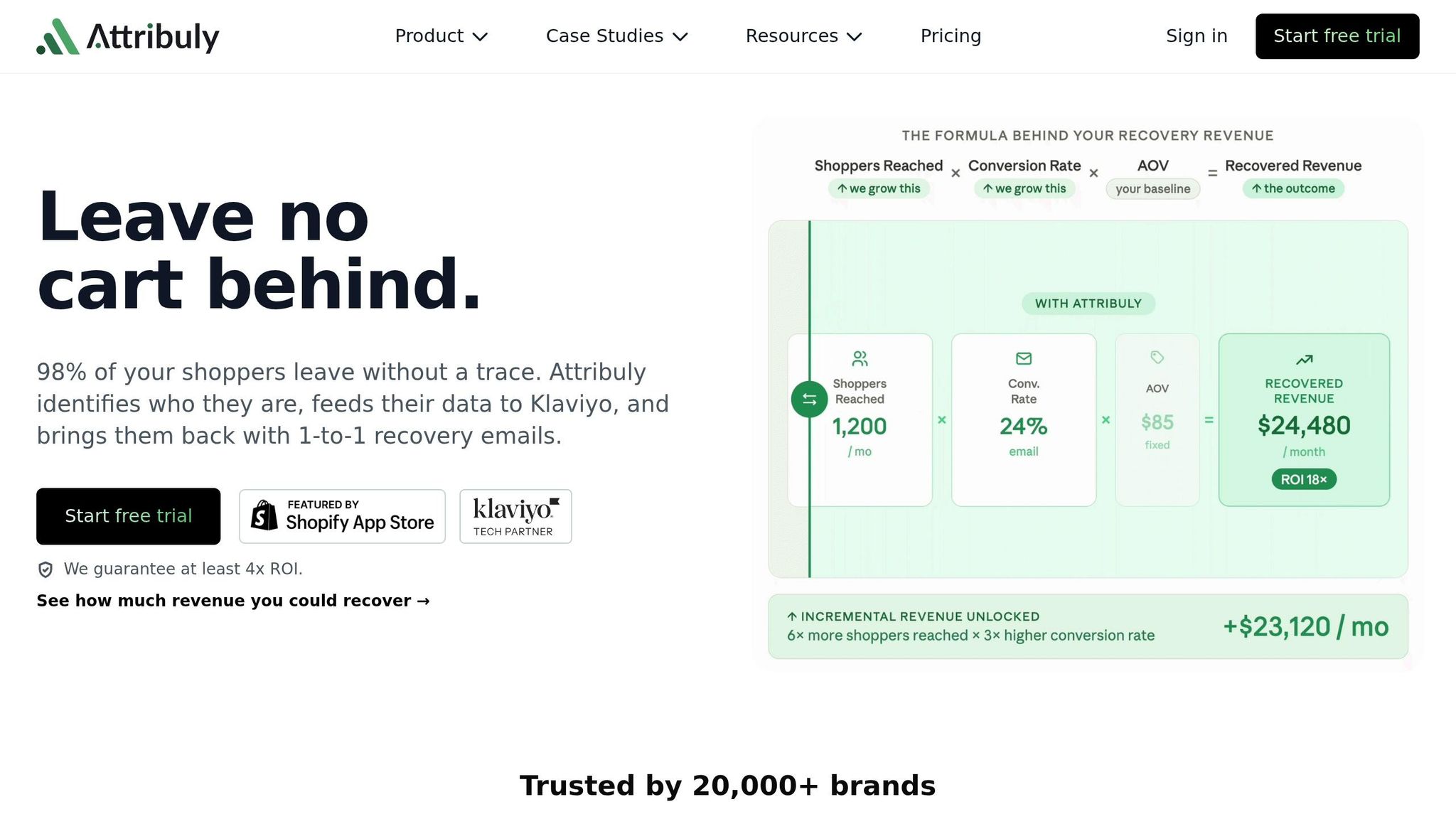Click the header Start free trial button
Screen dimensions: 1456x819
(x=1337, y=36)
